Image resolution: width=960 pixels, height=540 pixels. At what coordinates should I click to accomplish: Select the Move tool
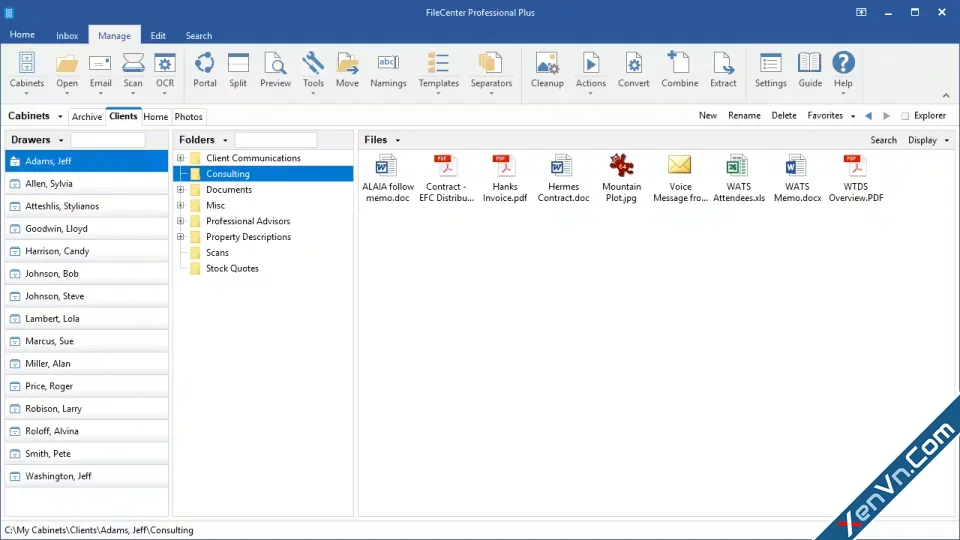(347, 70)
